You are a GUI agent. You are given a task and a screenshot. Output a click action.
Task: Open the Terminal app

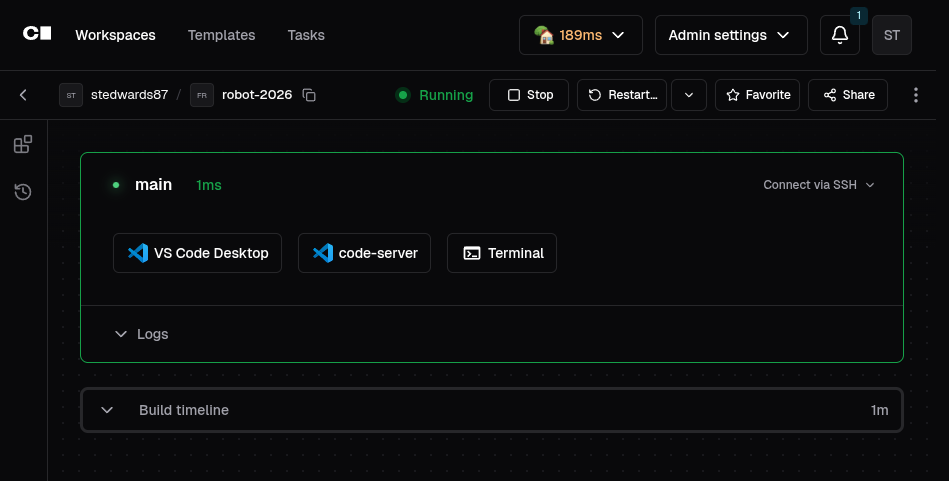tap(502, 253)
